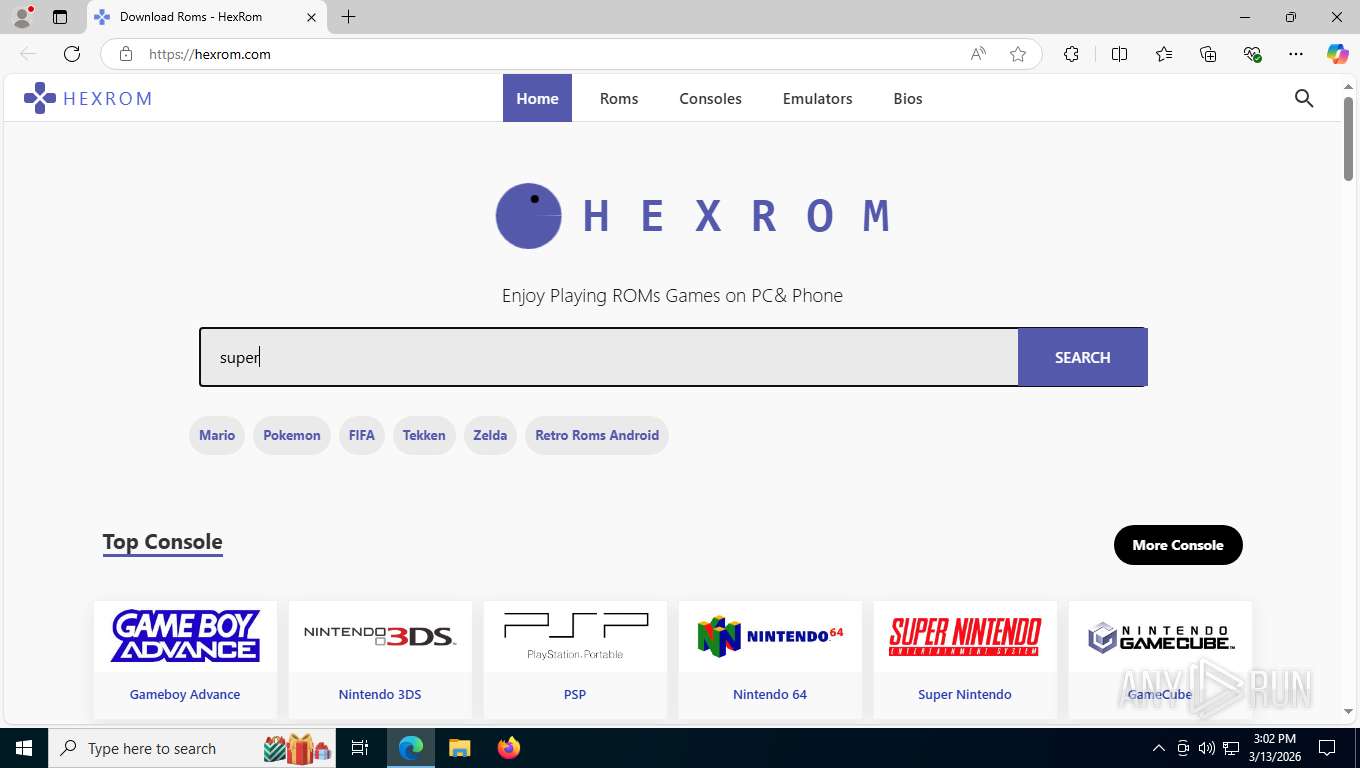Open the Collections icon
The height and width of the screenshot is (768, 1360).
1208,54
